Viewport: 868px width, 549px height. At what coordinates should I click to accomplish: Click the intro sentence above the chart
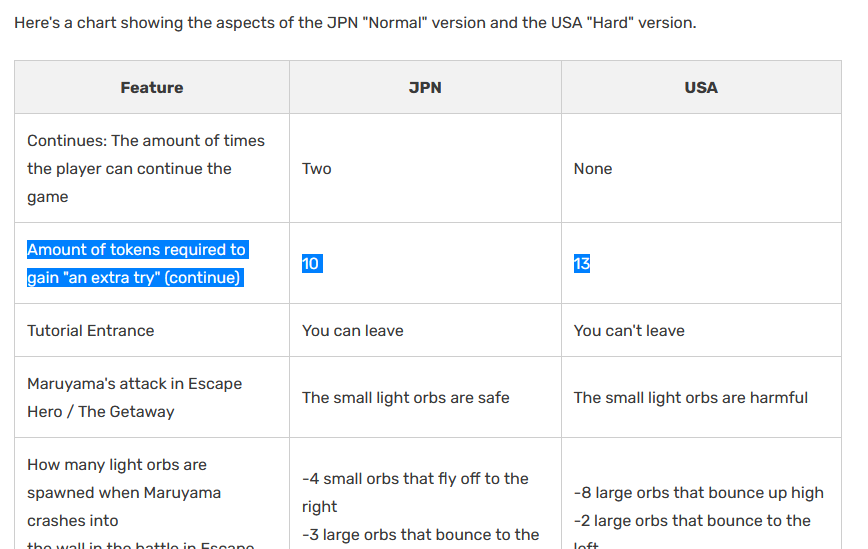[355, 22]
